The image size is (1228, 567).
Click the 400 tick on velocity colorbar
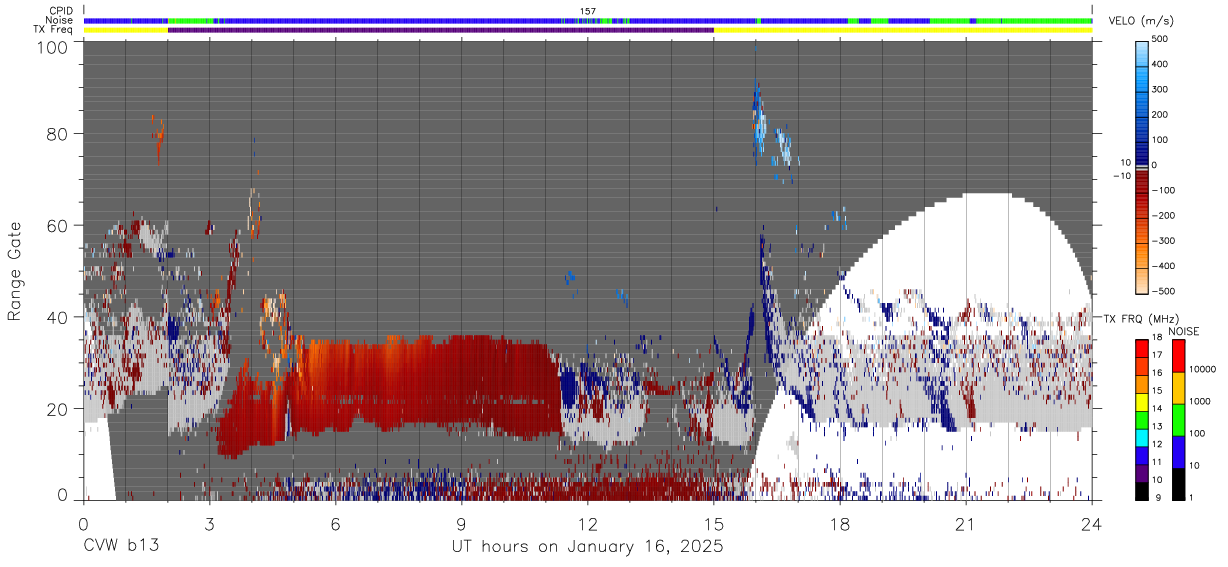(x=1161, y=64)
